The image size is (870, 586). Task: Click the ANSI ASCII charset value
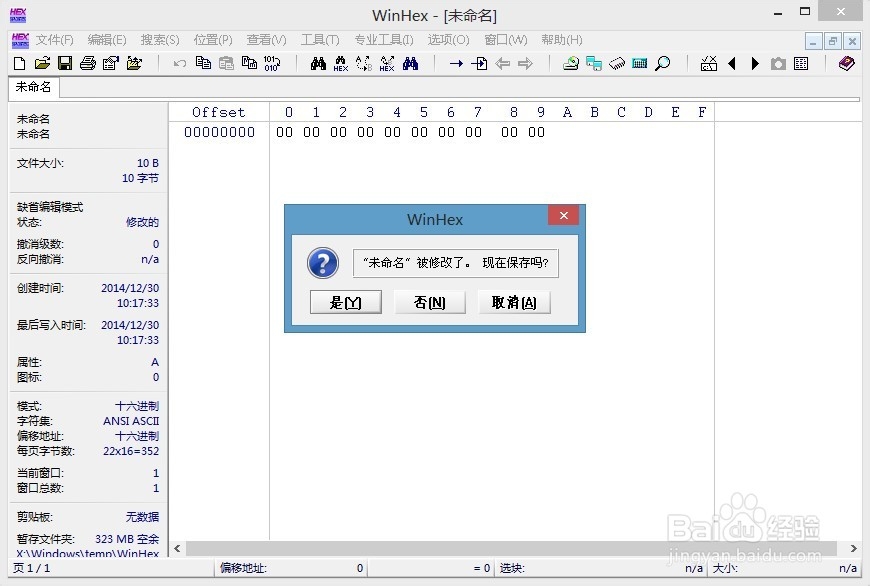click(131, 421)
